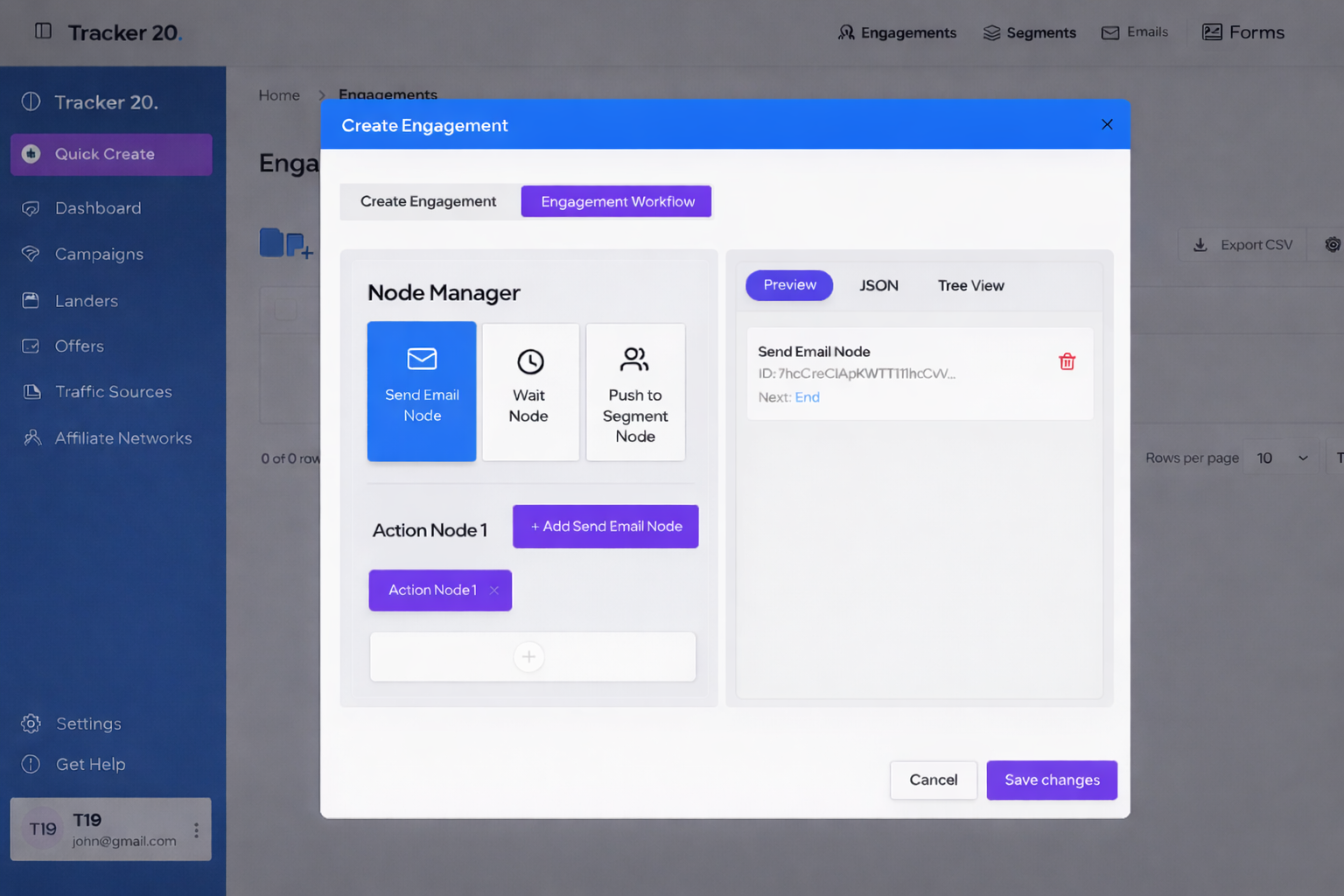
Task: Click the T19 user profile card
Action: [x=111, y=829]
